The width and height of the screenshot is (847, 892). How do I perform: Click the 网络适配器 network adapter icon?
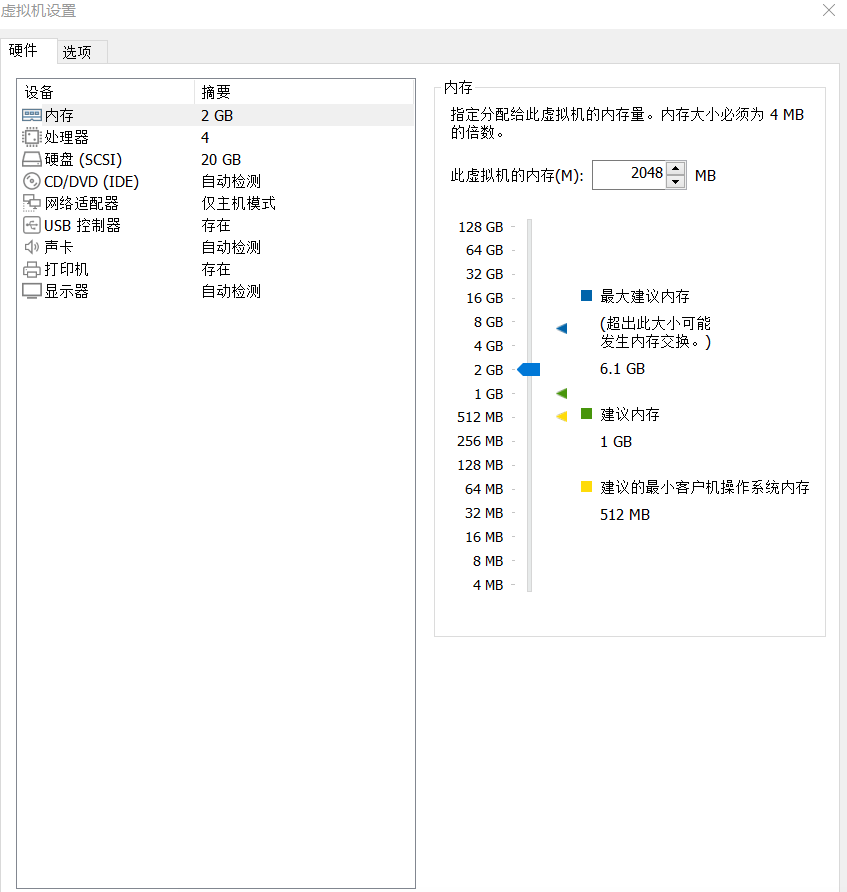coord(32,203)
